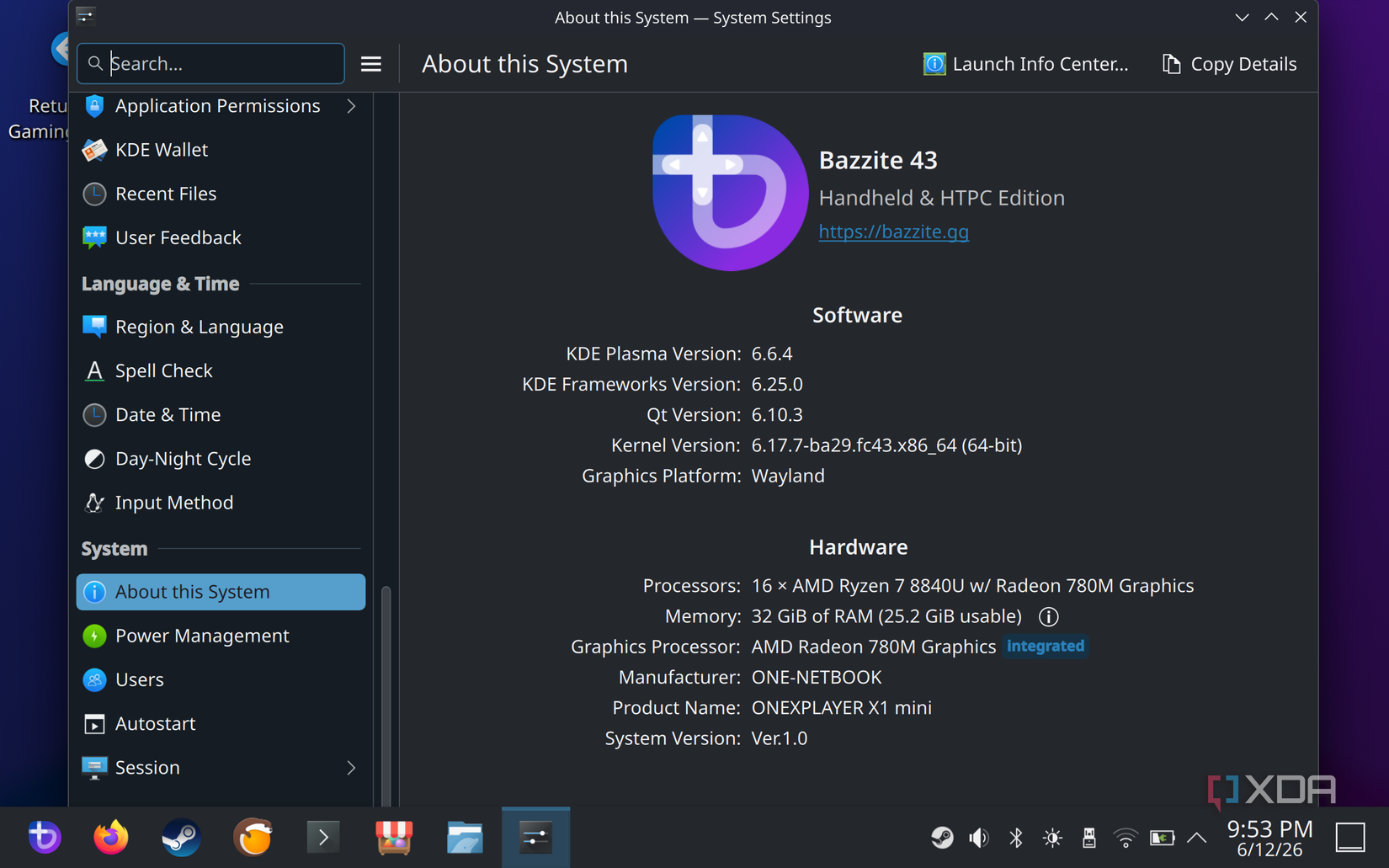Click the sidebar vertical scrollbar
1389x868 pixels.
pyautogui.click(x=386, y=695)
